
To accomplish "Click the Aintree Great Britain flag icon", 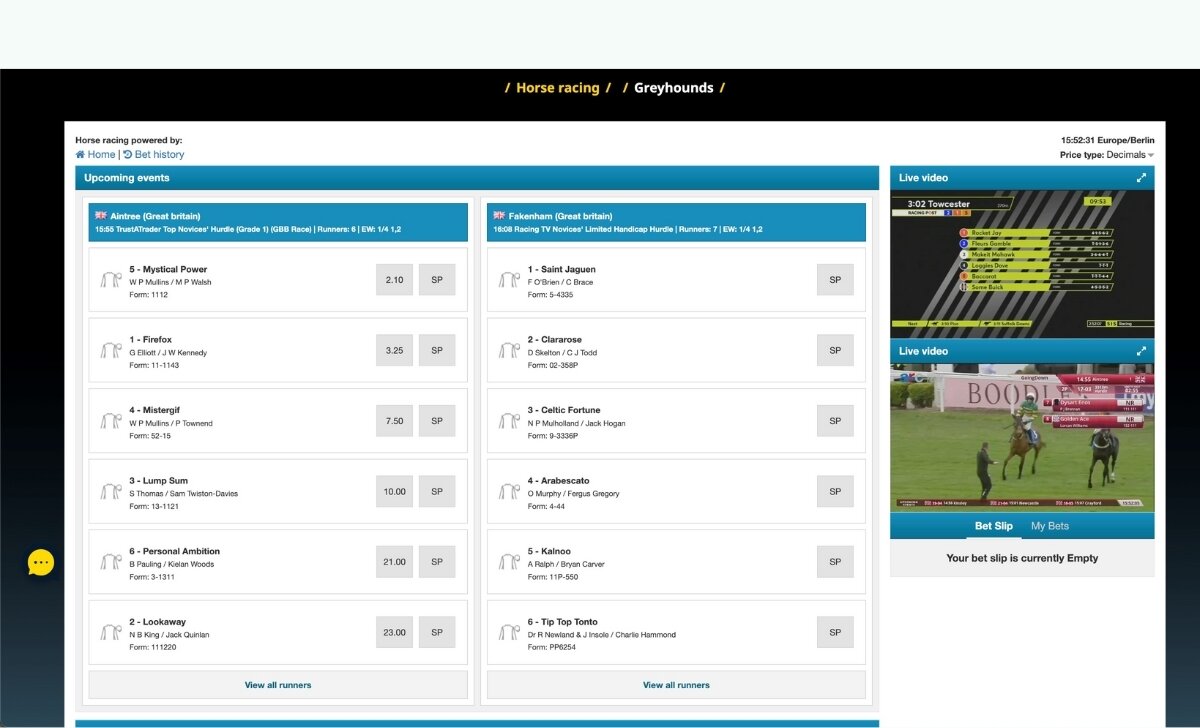I will pyautogui.click(x=100, y=215).
